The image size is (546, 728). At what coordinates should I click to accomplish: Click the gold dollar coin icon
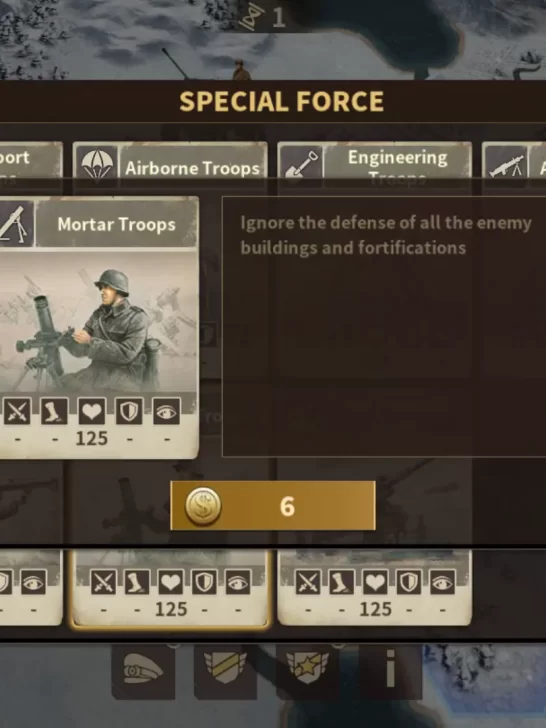pyautogui.click(x=203, y=506)
